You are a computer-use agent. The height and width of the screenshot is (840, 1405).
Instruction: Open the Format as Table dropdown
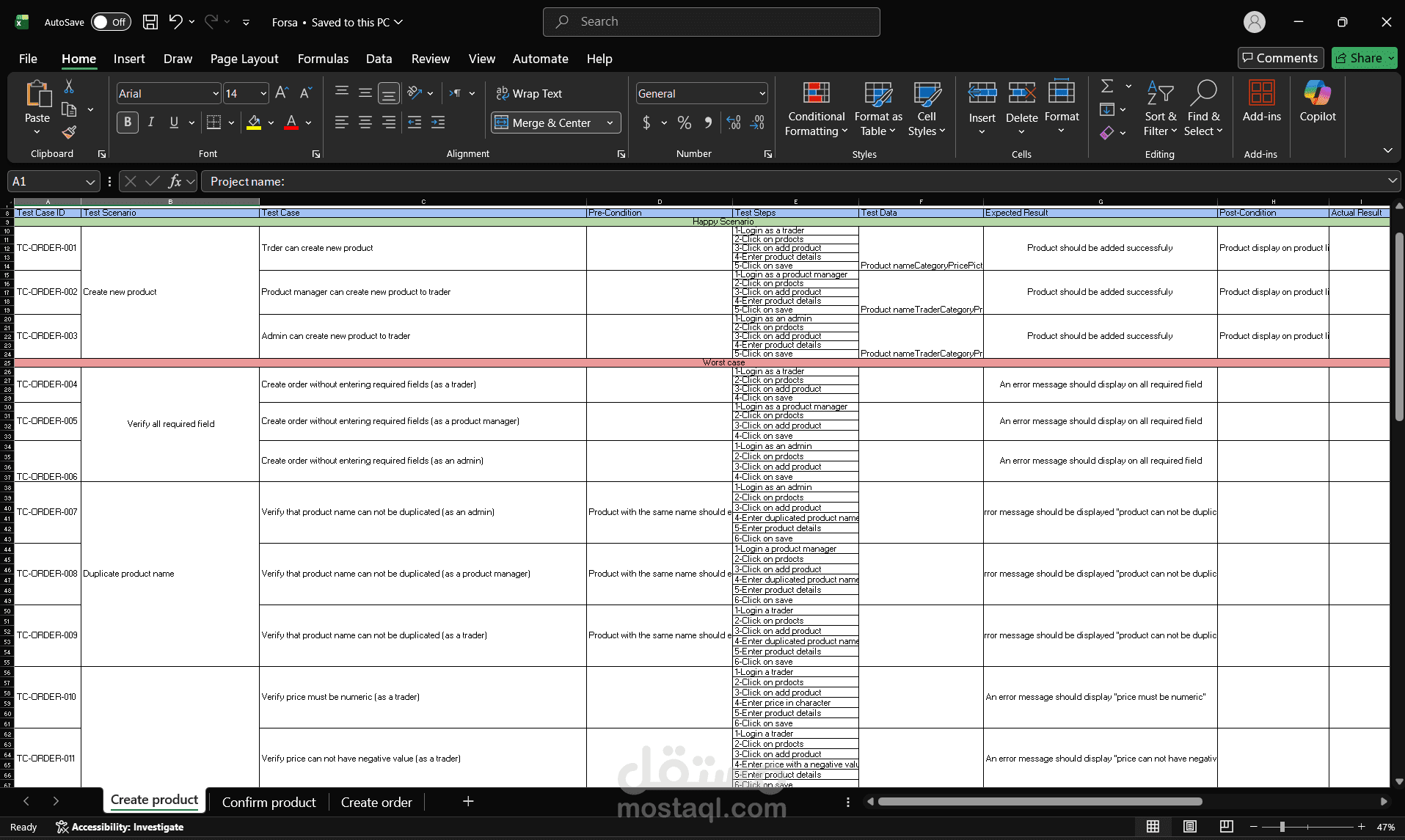point(878,109)
